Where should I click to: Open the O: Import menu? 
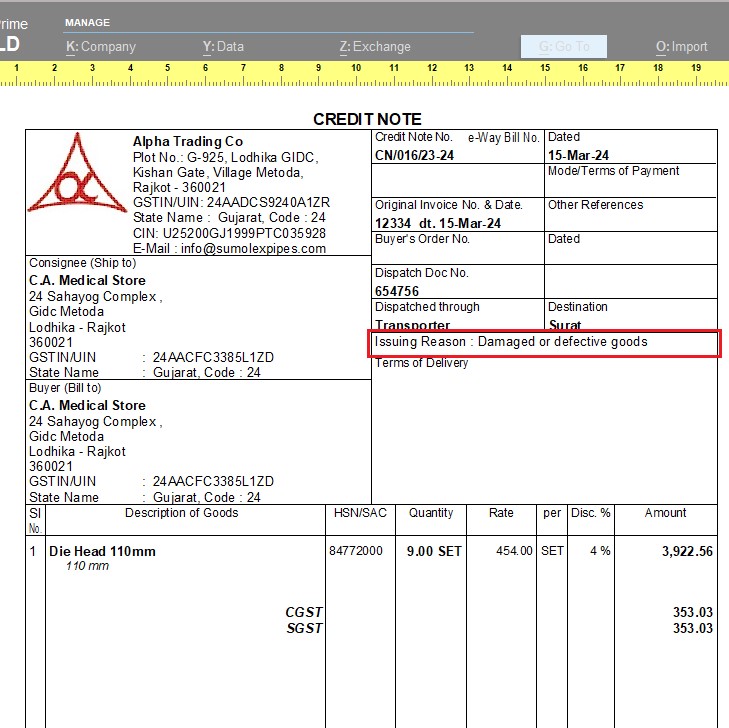click(x=681, y=46)
